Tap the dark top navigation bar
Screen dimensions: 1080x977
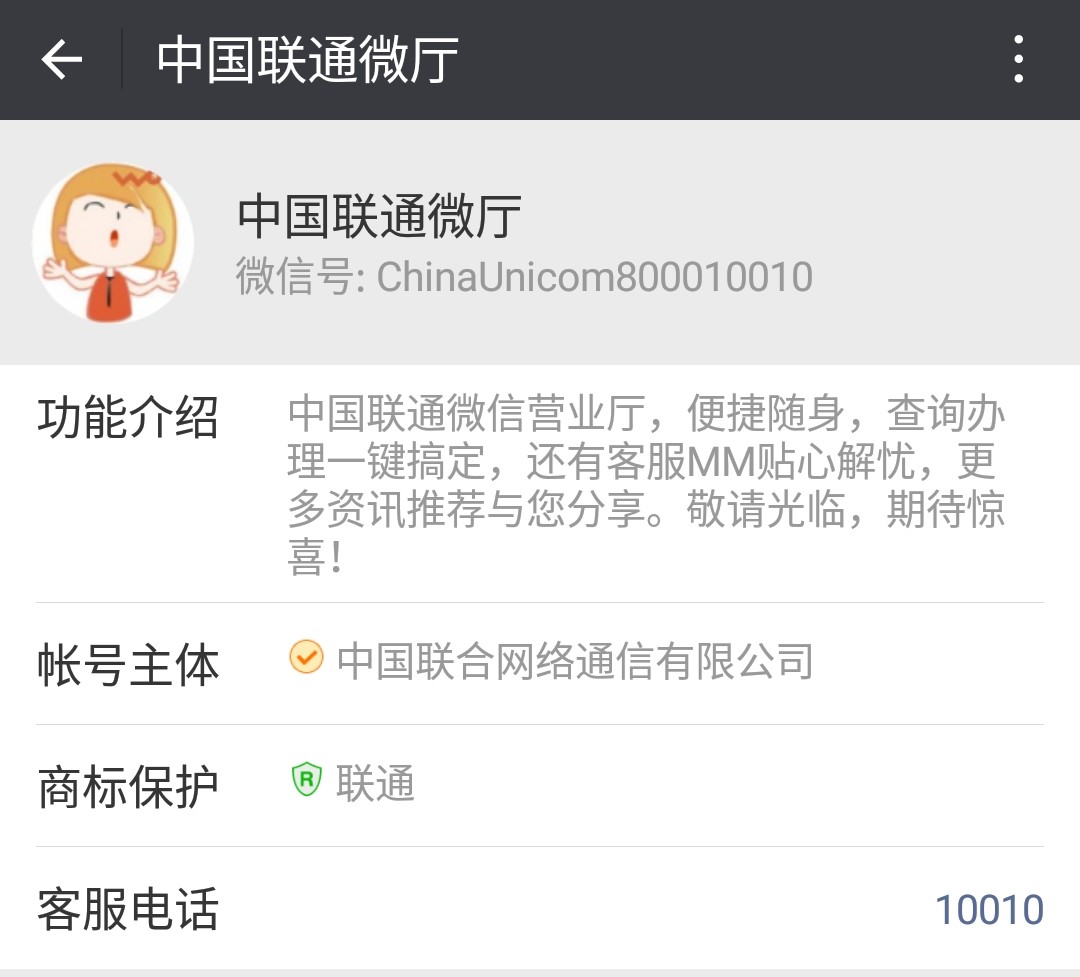[540, 60]
